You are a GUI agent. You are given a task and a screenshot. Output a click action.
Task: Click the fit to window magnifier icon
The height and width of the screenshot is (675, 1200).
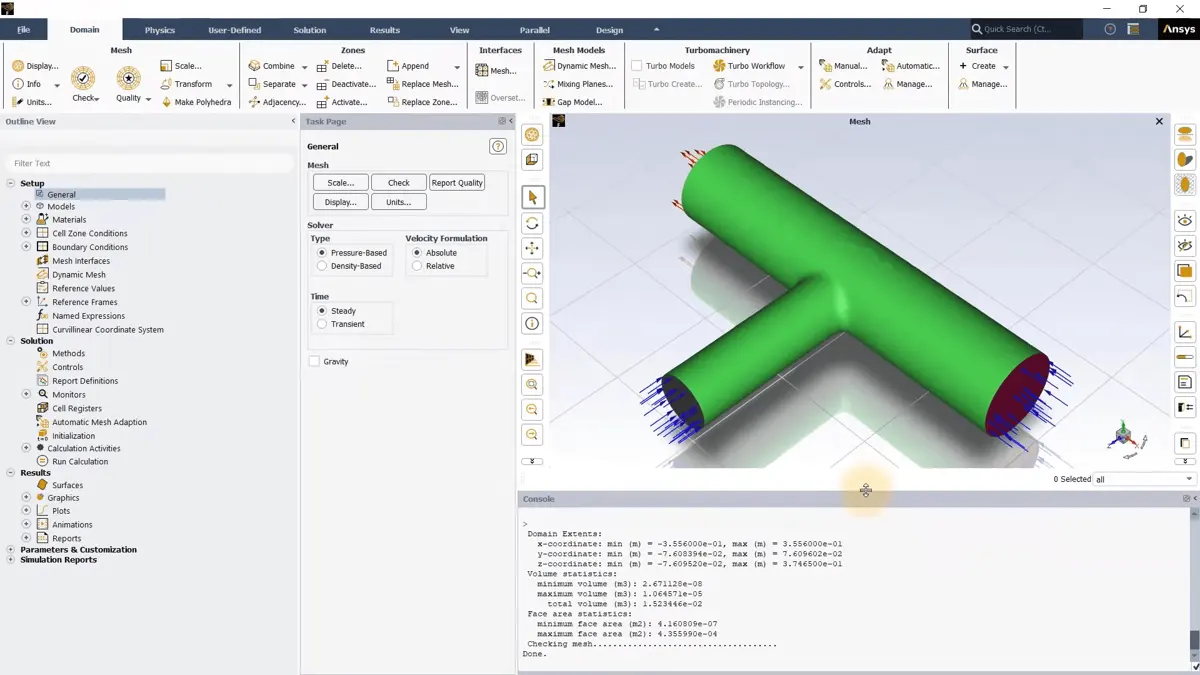532,385
